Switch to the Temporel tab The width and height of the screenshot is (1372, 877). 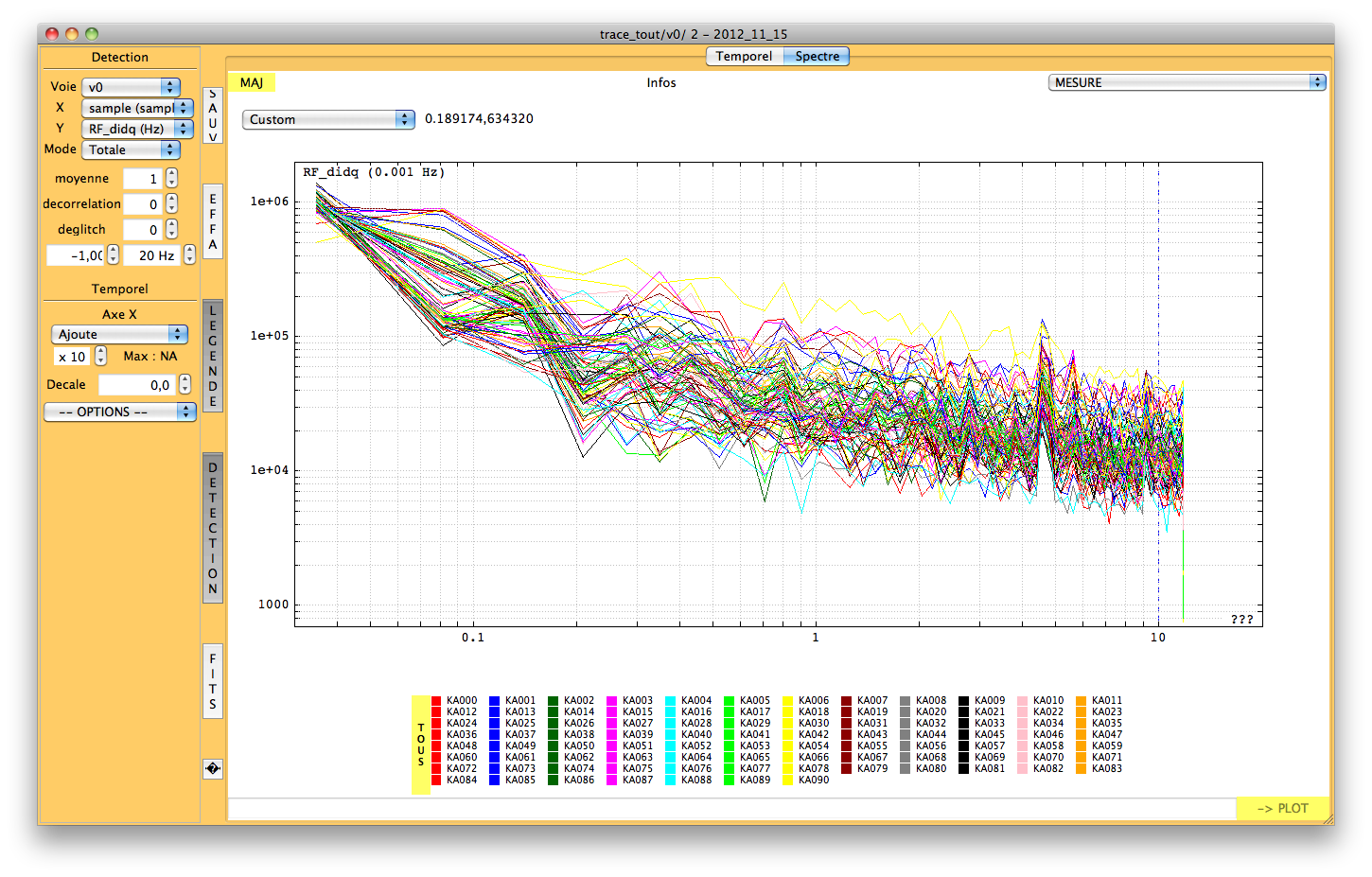(744, 57)
